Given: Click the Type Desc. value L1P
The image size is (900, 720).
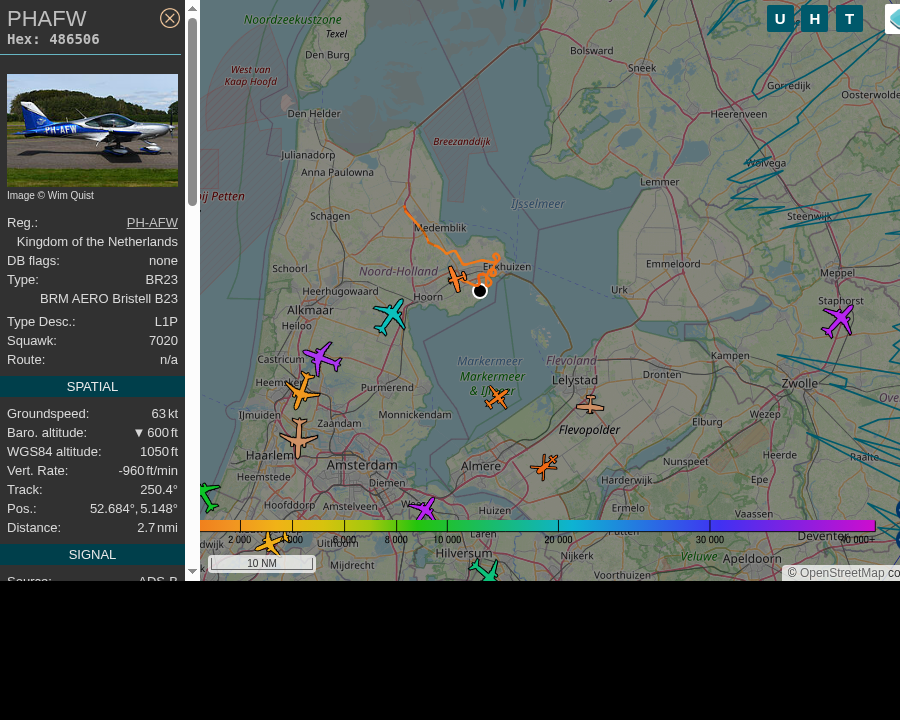Looking at the screenshot, I should pyautogui.click(x=166, y=322).
